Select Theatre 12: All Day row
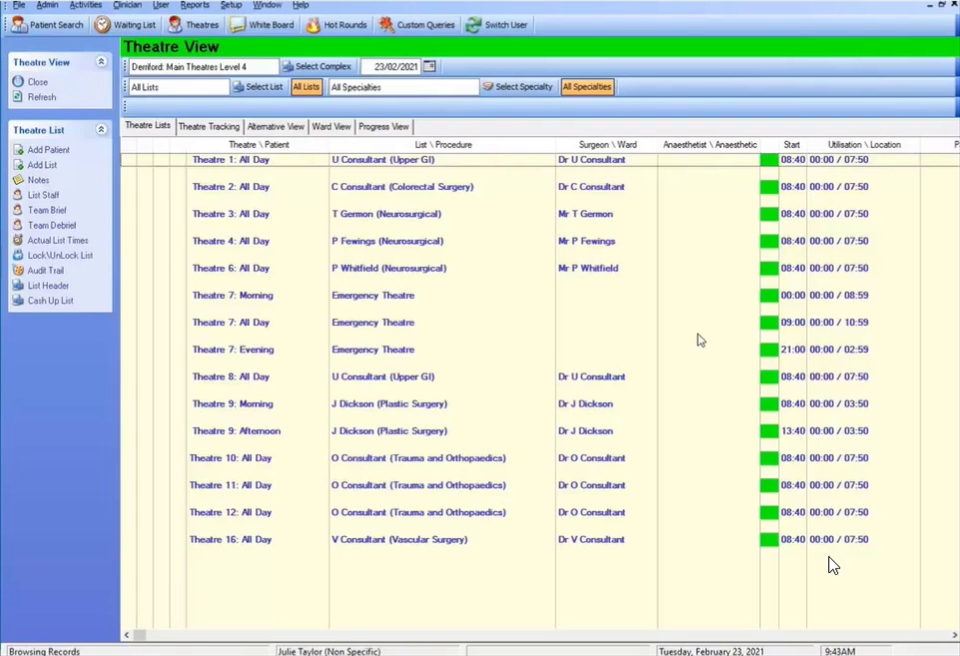The height and width of the screenshot is (656, 960). pos(540,513)
